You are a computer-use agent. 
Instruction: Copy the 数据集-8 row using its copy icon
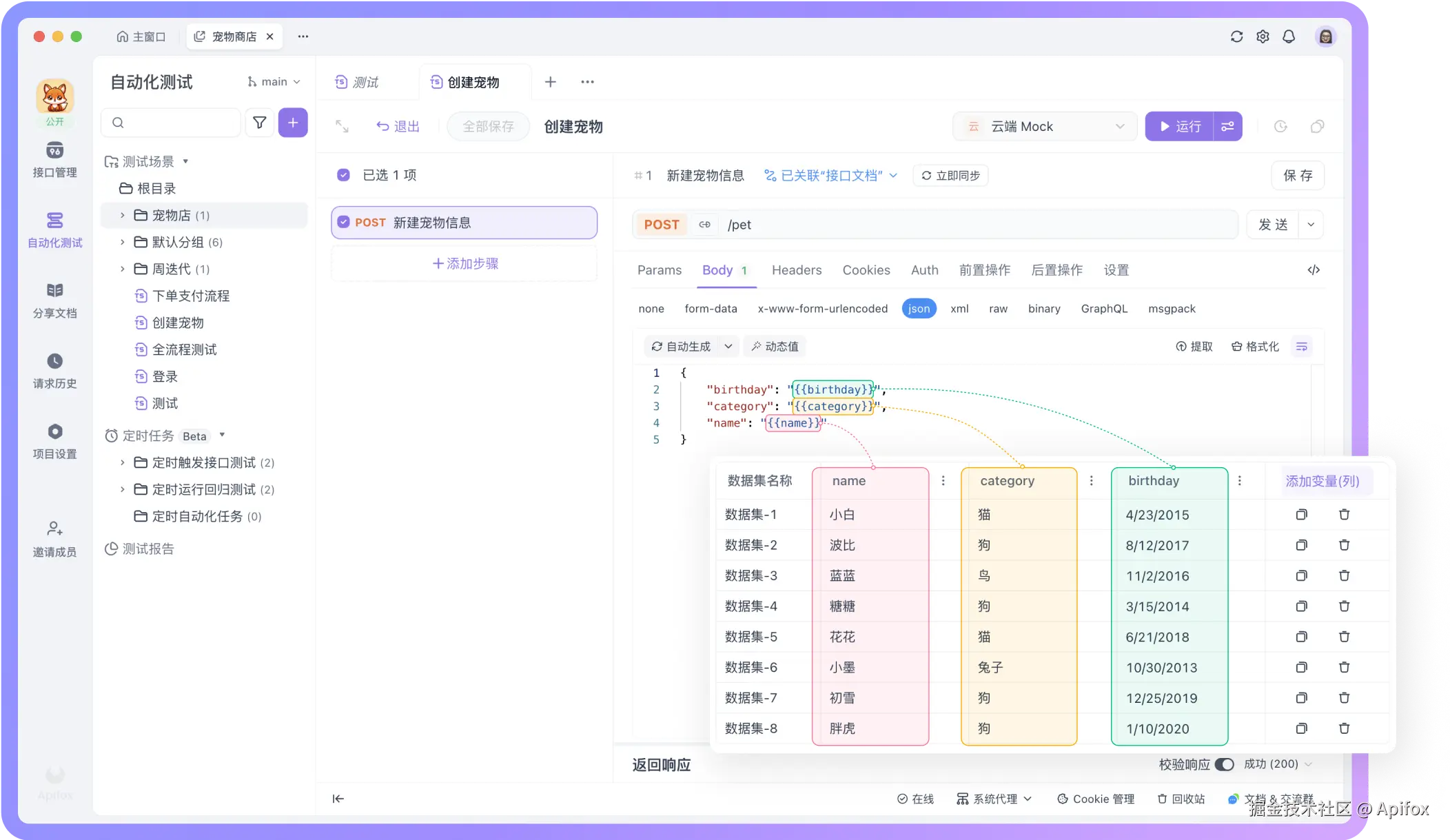(1301, 728)
